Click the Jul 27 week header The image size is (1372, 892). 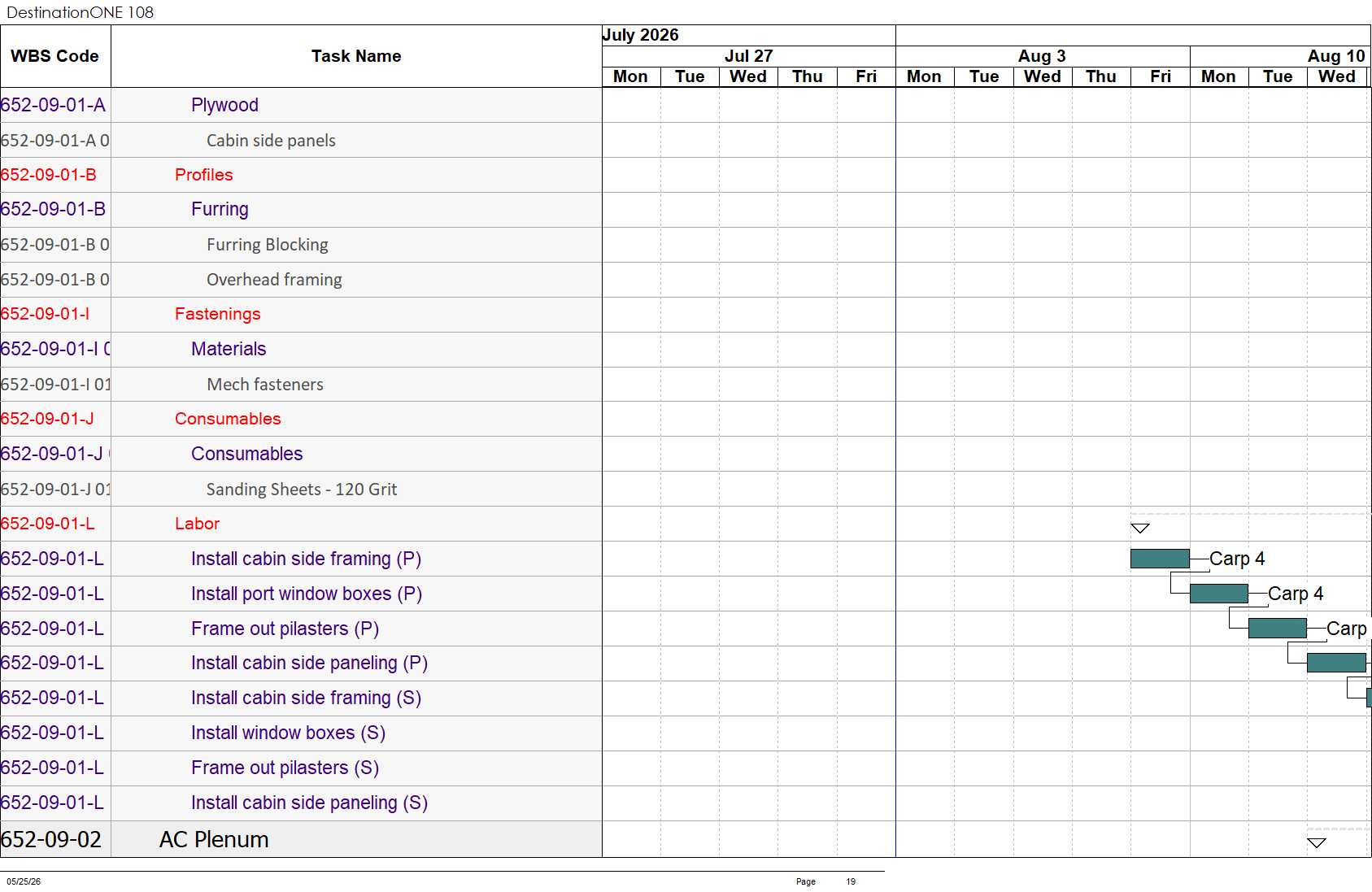coord(748,56)
